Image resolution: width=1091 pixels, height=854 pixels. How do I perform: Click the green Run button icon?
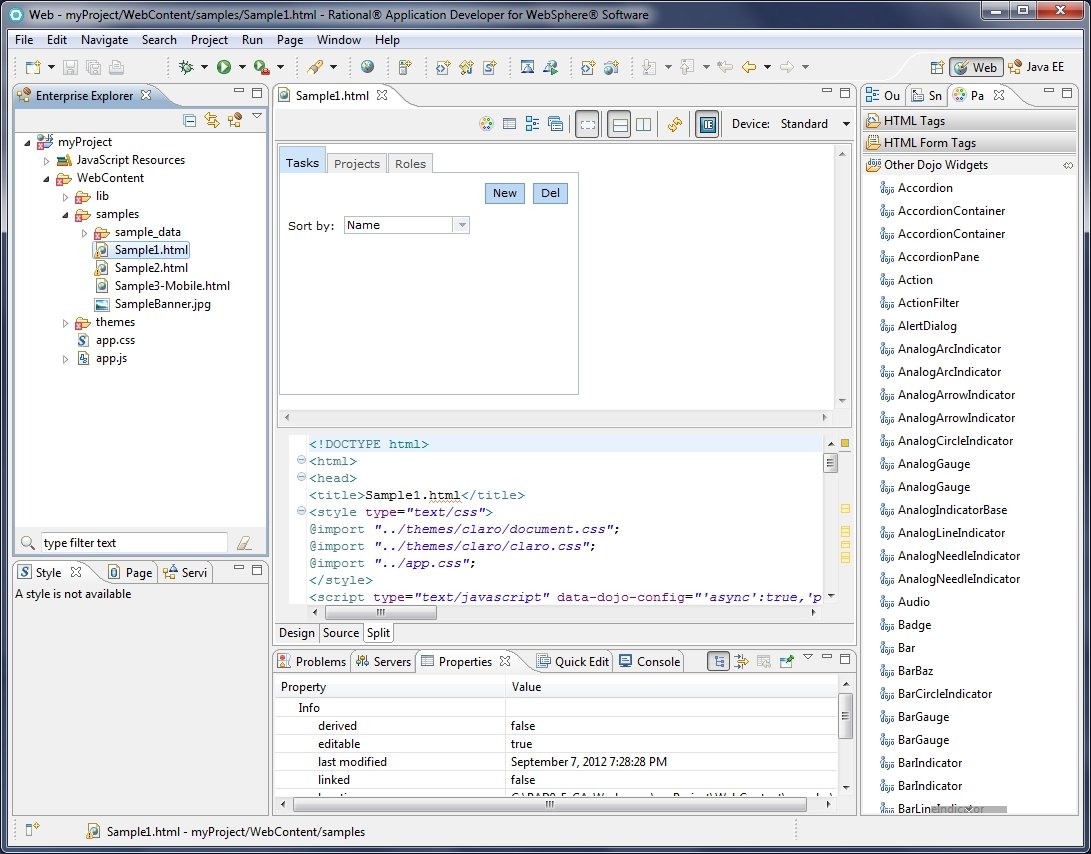point(223,67)
